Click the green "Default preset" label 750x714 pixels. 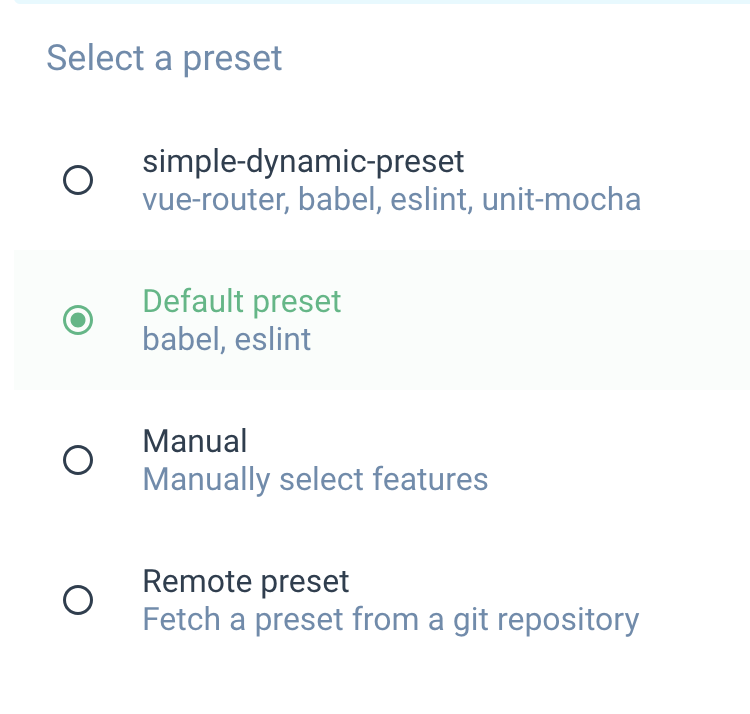(241, 301)
